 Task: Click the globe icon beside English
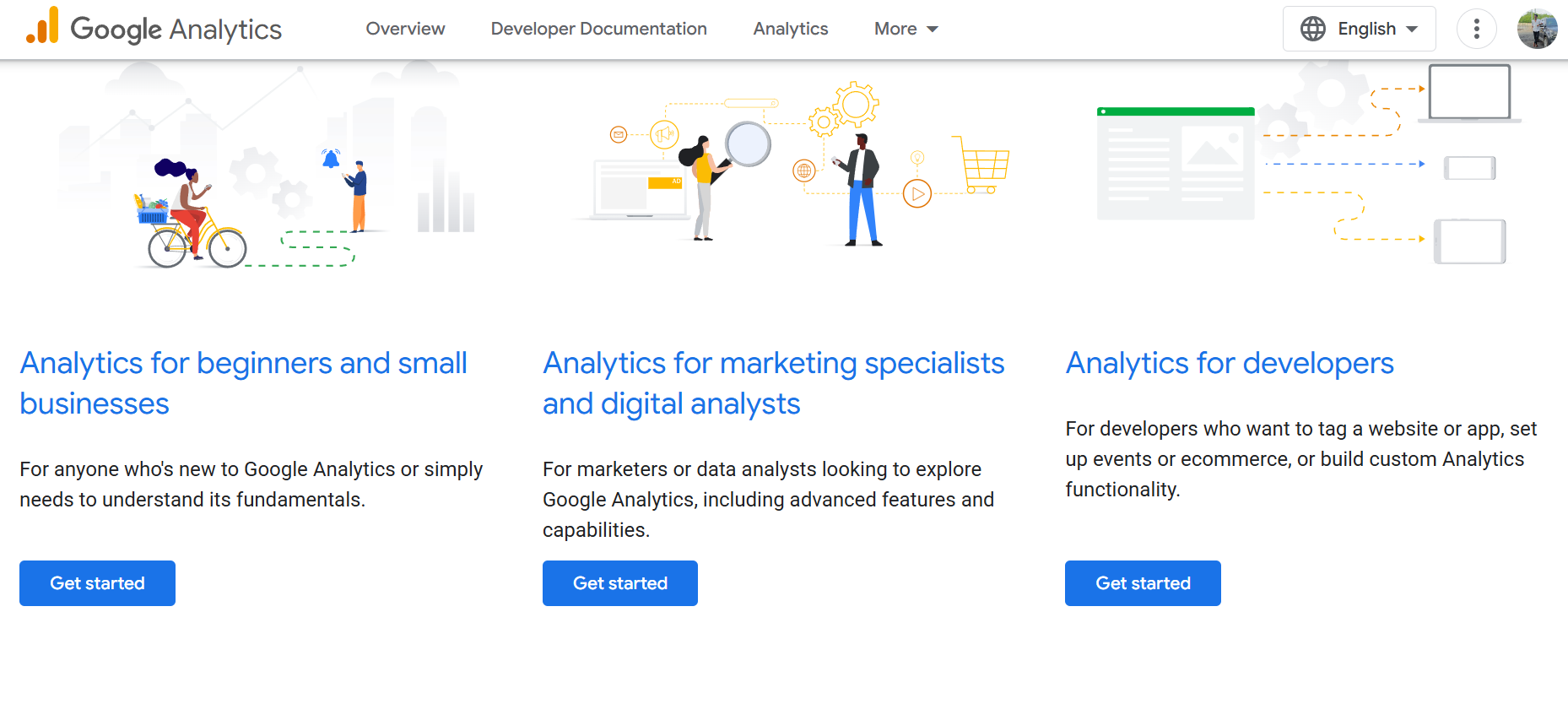[1312, 28]
